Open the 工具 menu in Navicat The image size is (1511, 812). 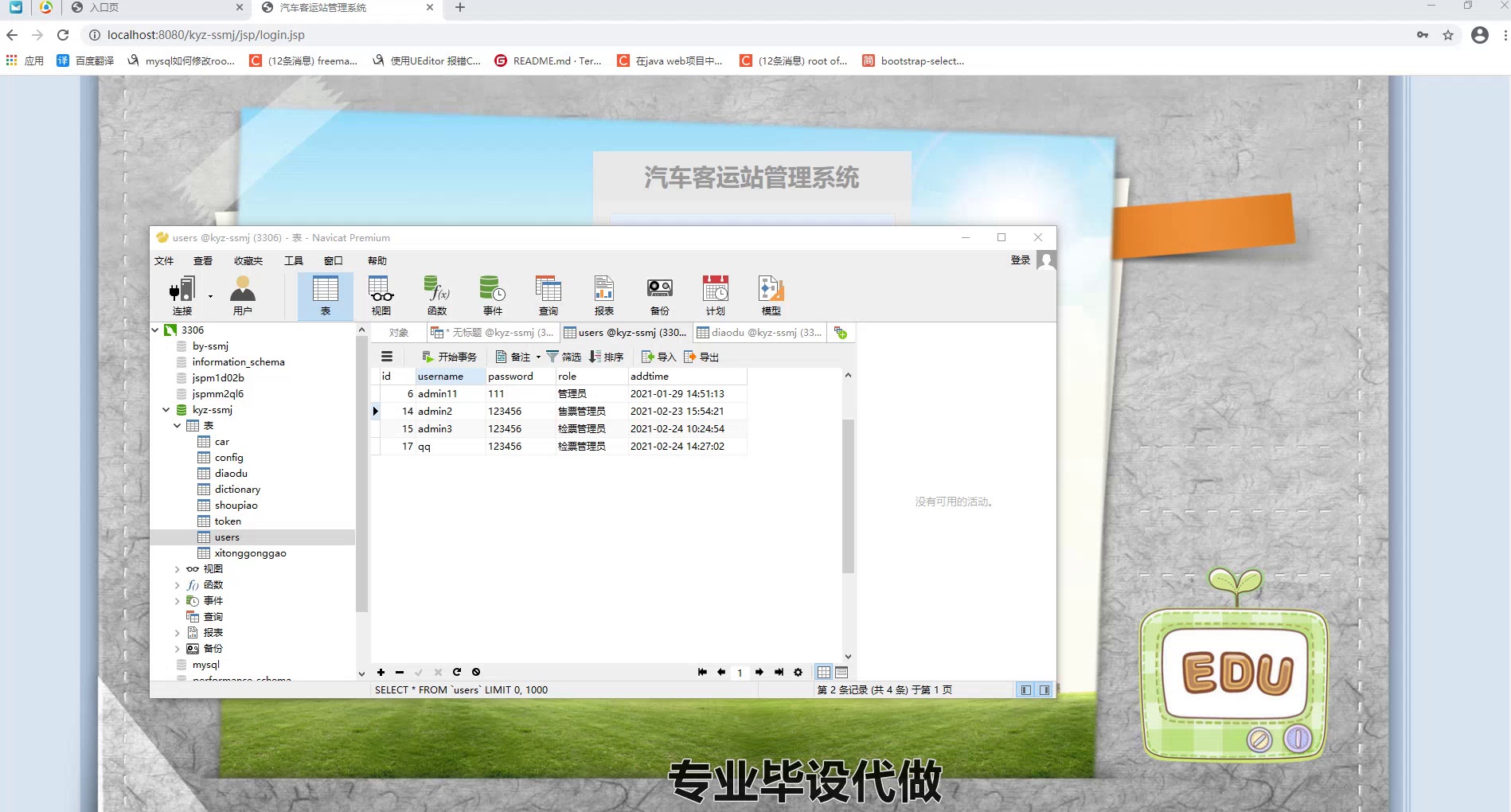pos(293,260)
